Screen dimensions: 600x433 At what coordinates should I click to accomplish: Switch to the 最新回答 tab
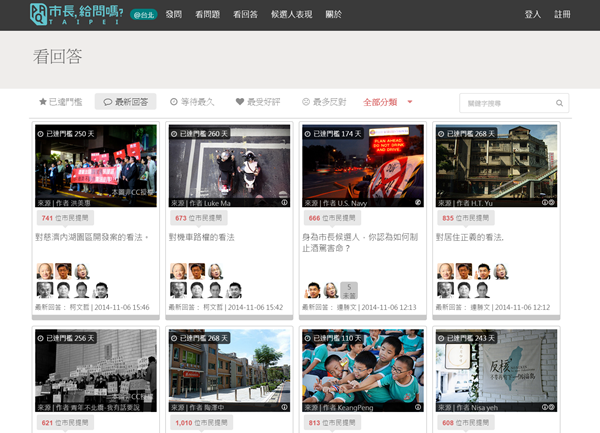[125, 102]
